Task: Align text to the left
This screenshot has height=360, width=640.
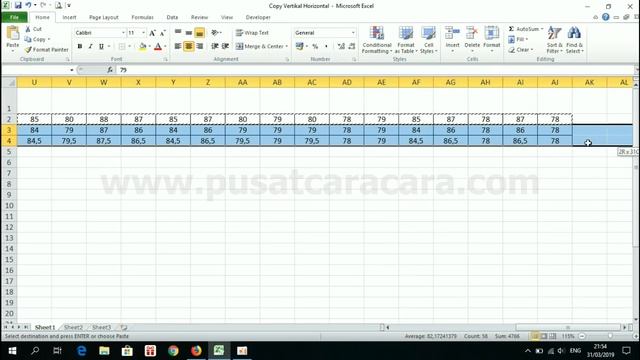Action: tap(178, 46)
